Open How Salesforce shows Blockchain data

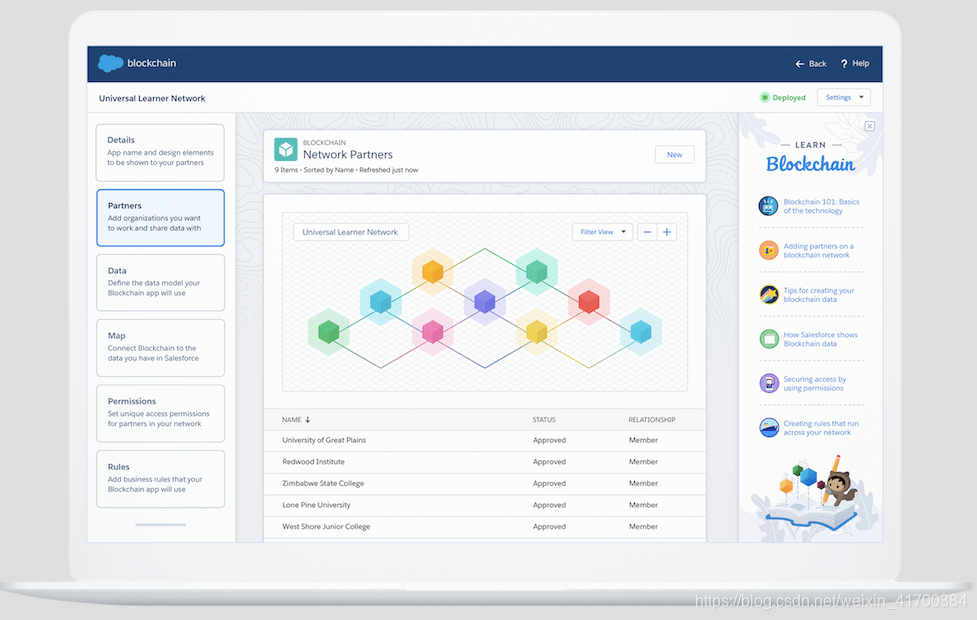coord(821,339)
